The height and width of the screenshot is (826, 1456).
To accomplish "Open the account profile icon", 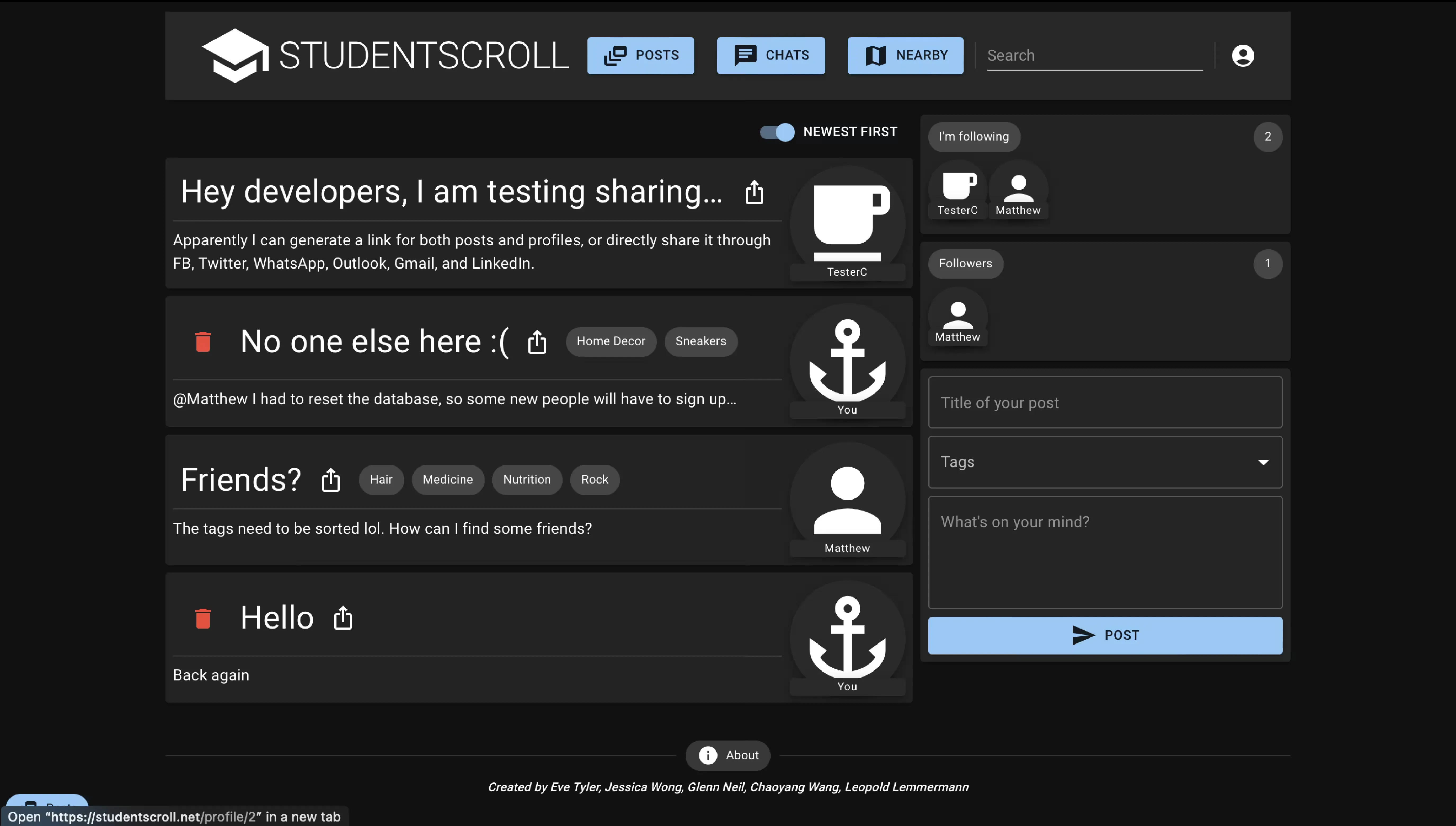I will click(x=1243, y=55).
